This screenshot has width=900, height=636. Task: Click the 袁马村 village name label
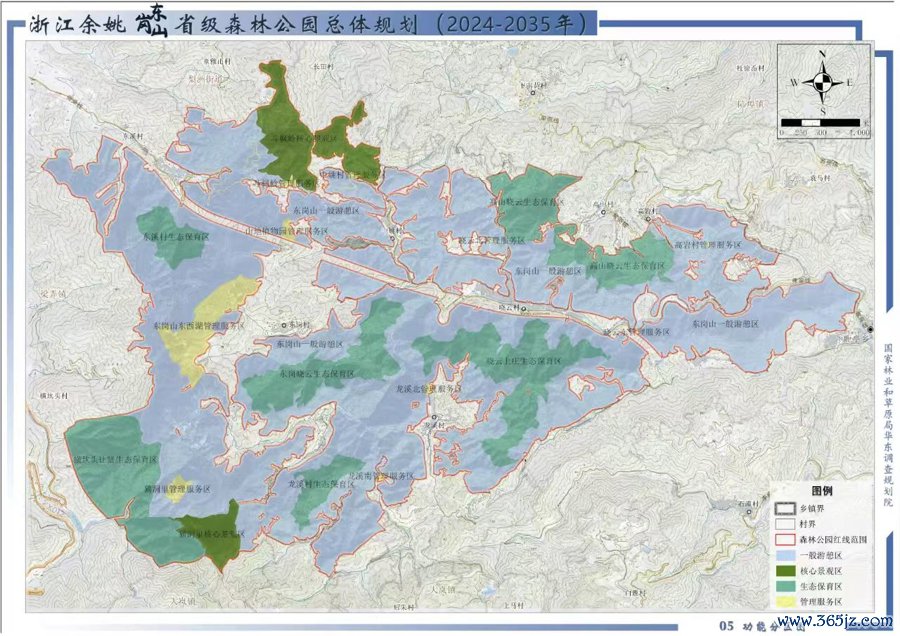[820, 179]
